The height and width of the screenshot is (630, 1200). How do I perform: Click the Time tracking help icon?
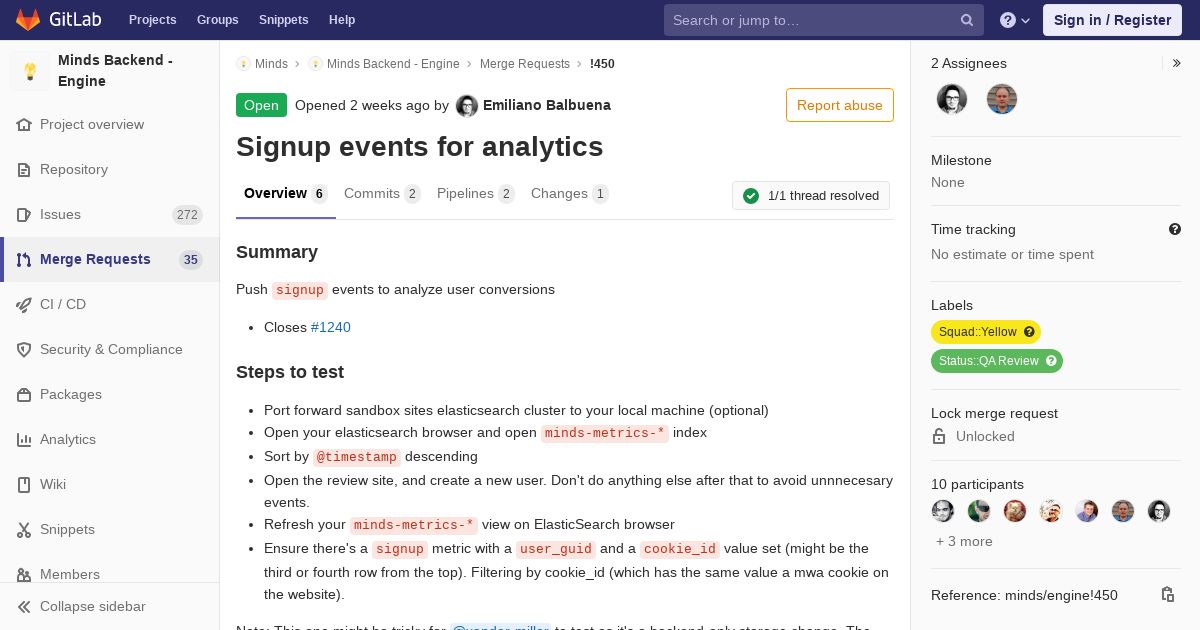point(1175,229)
